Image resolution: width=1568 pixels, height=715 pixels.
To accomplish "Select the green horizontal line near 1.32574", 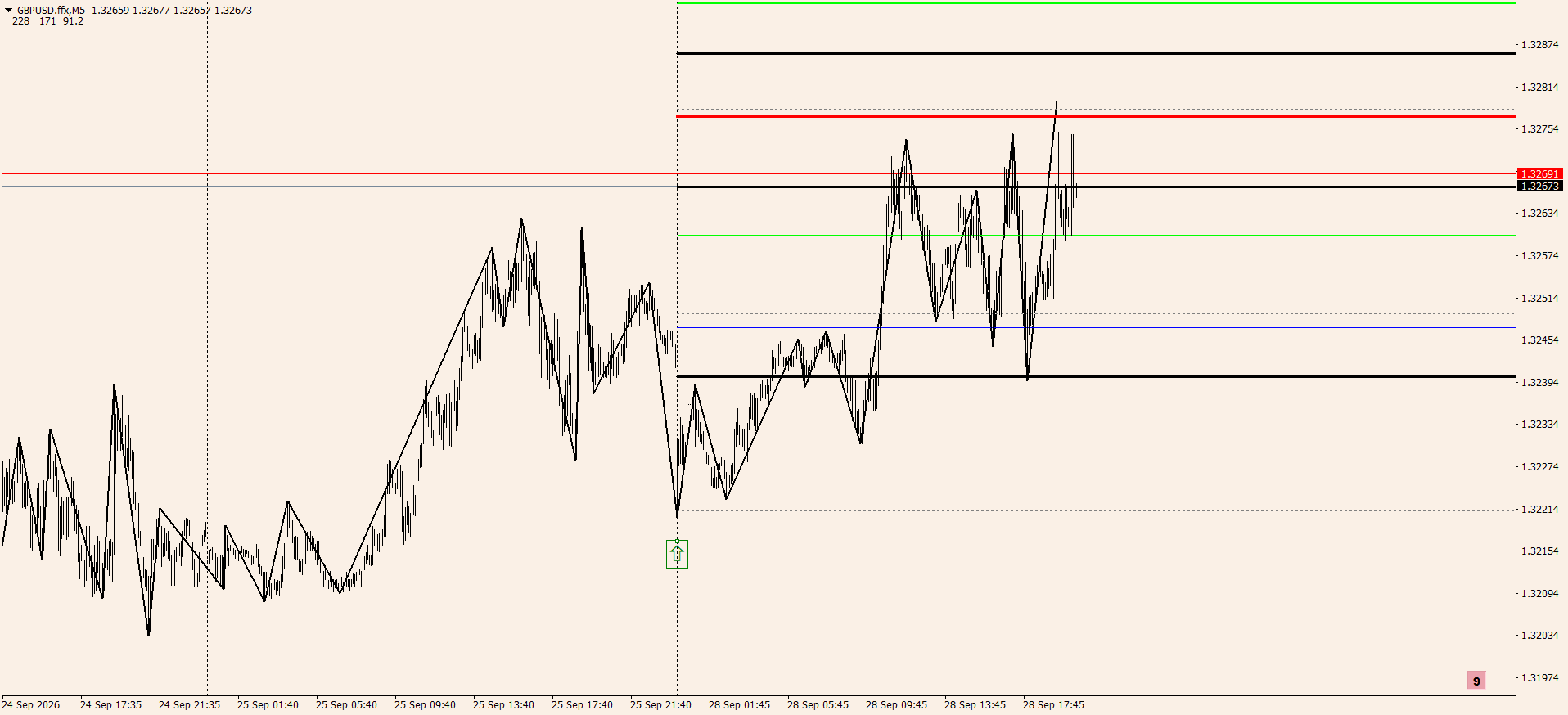I will click(1096, 236).
